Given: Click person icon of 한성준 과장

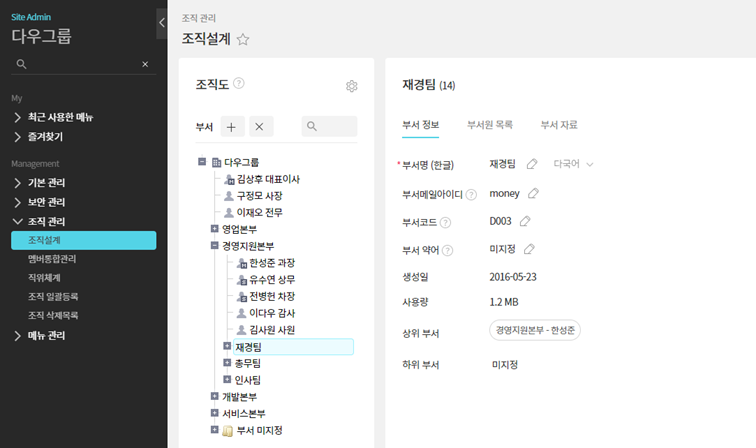Looking at the screenshot, I should click(242, 263).
